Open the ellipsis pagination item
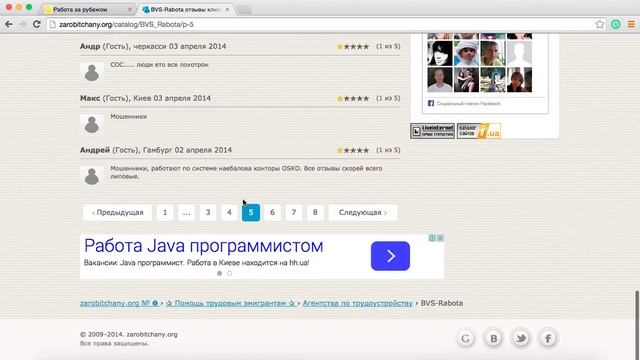640x360 pixels. [187, 212]
